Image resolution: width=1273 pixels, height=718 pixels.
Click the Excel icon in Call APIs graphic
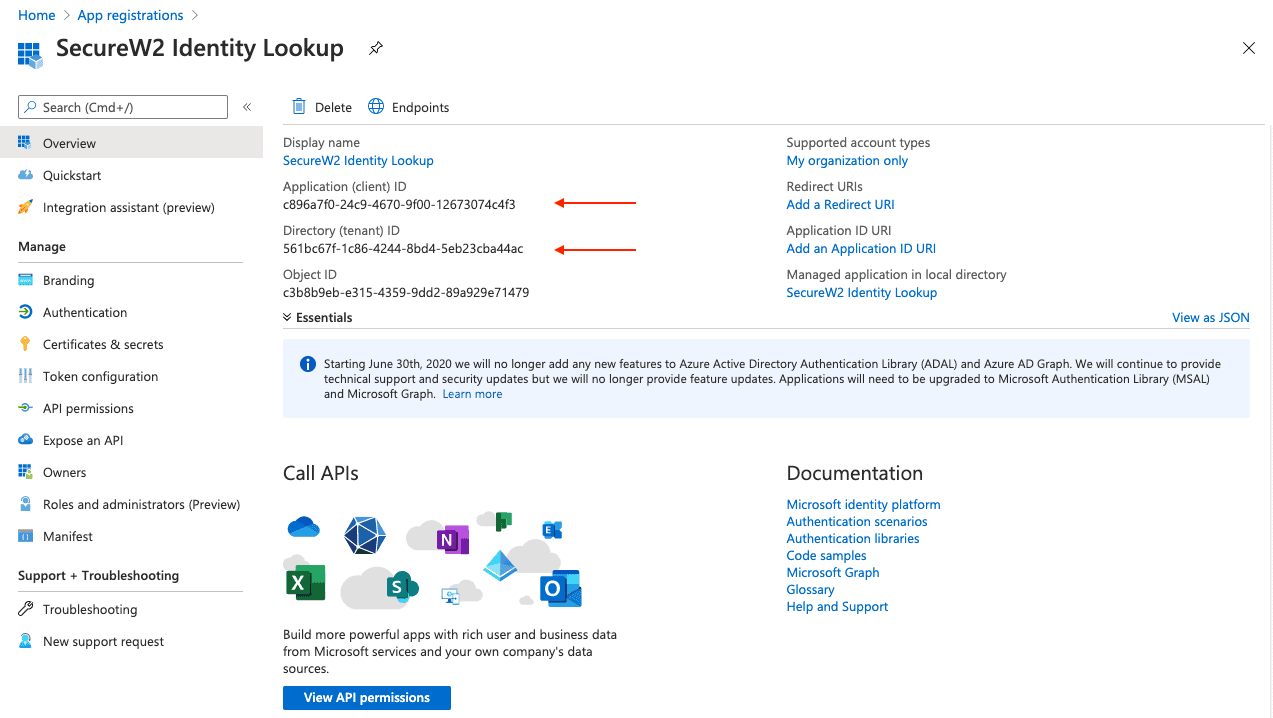click(x=304, y=581)
